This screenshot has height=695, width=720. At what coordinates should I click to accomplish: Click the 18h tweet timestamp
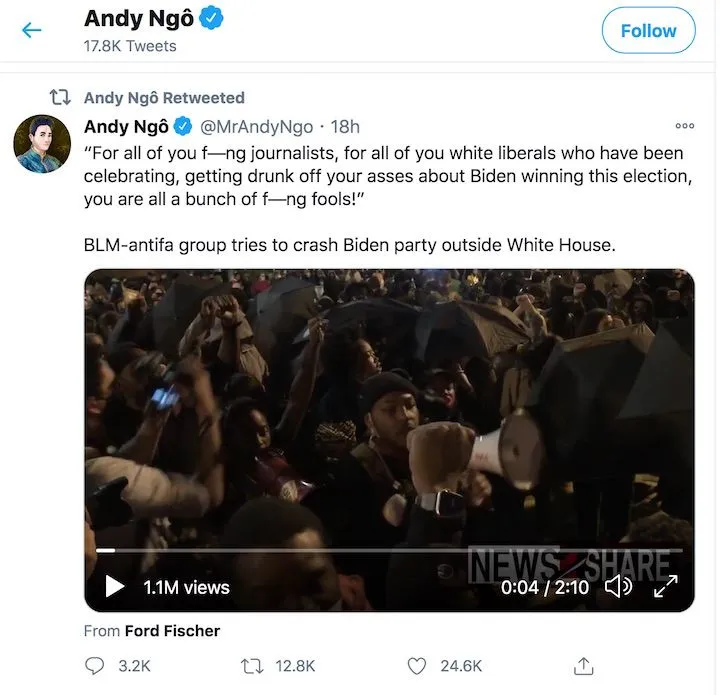345,127
